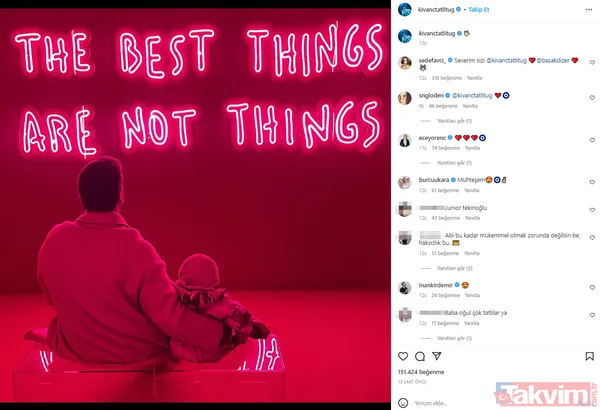Open the comment bubble icon under the post
The image size is (600, 410).
tap(420, 356)
